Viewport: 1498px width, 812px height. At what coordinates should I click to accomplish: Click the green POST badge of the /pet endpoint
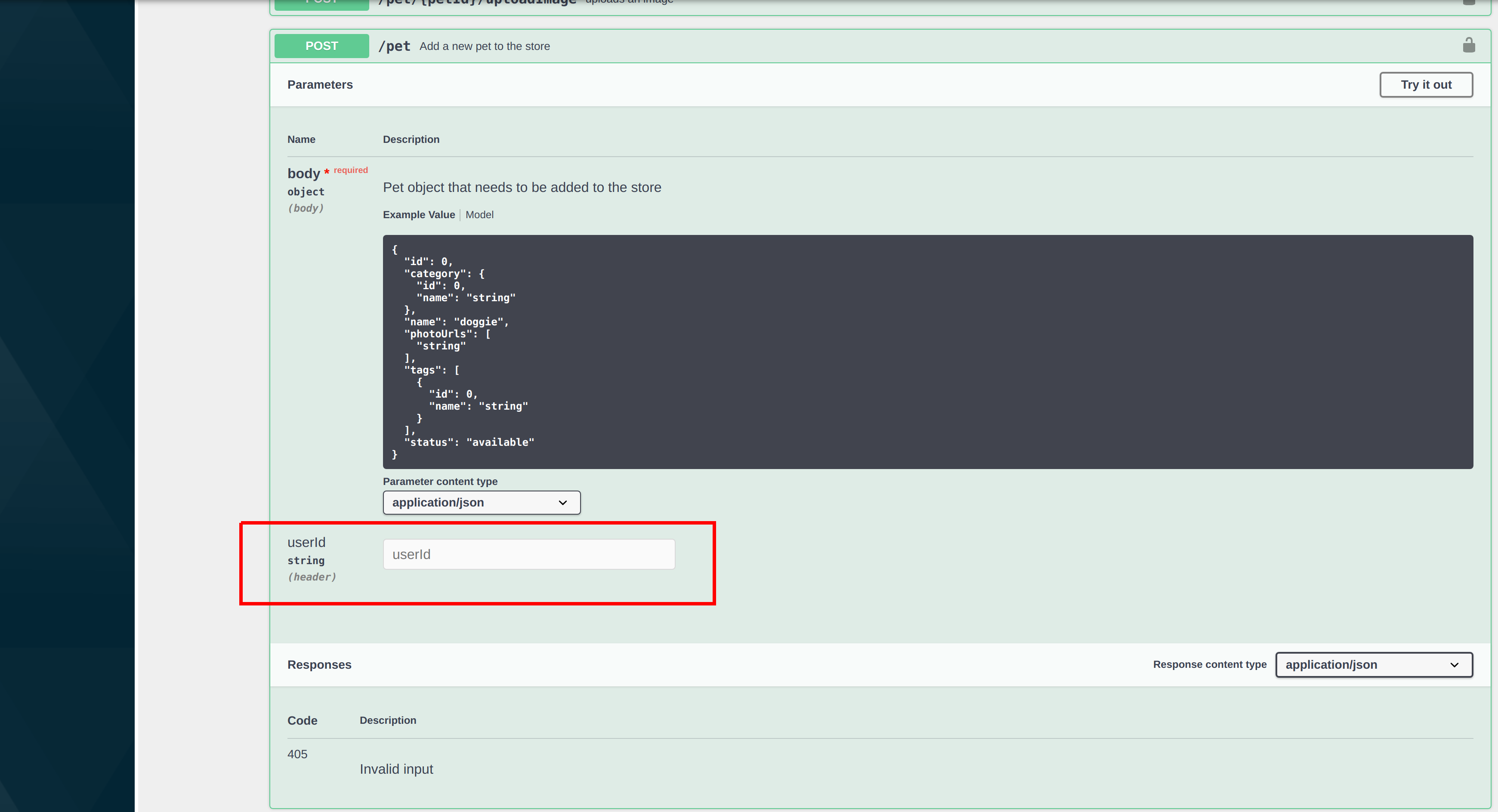click(x=321, y=45)
